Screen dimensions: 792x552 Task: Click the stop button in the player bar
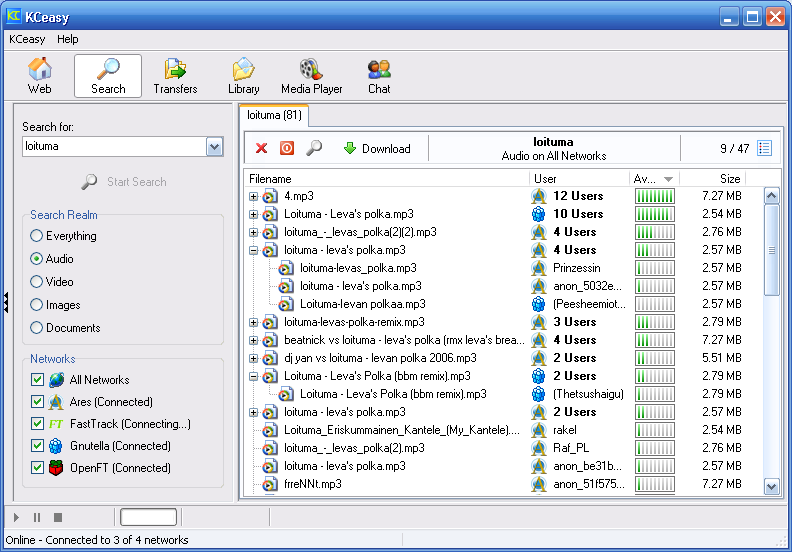click(58, 517)
